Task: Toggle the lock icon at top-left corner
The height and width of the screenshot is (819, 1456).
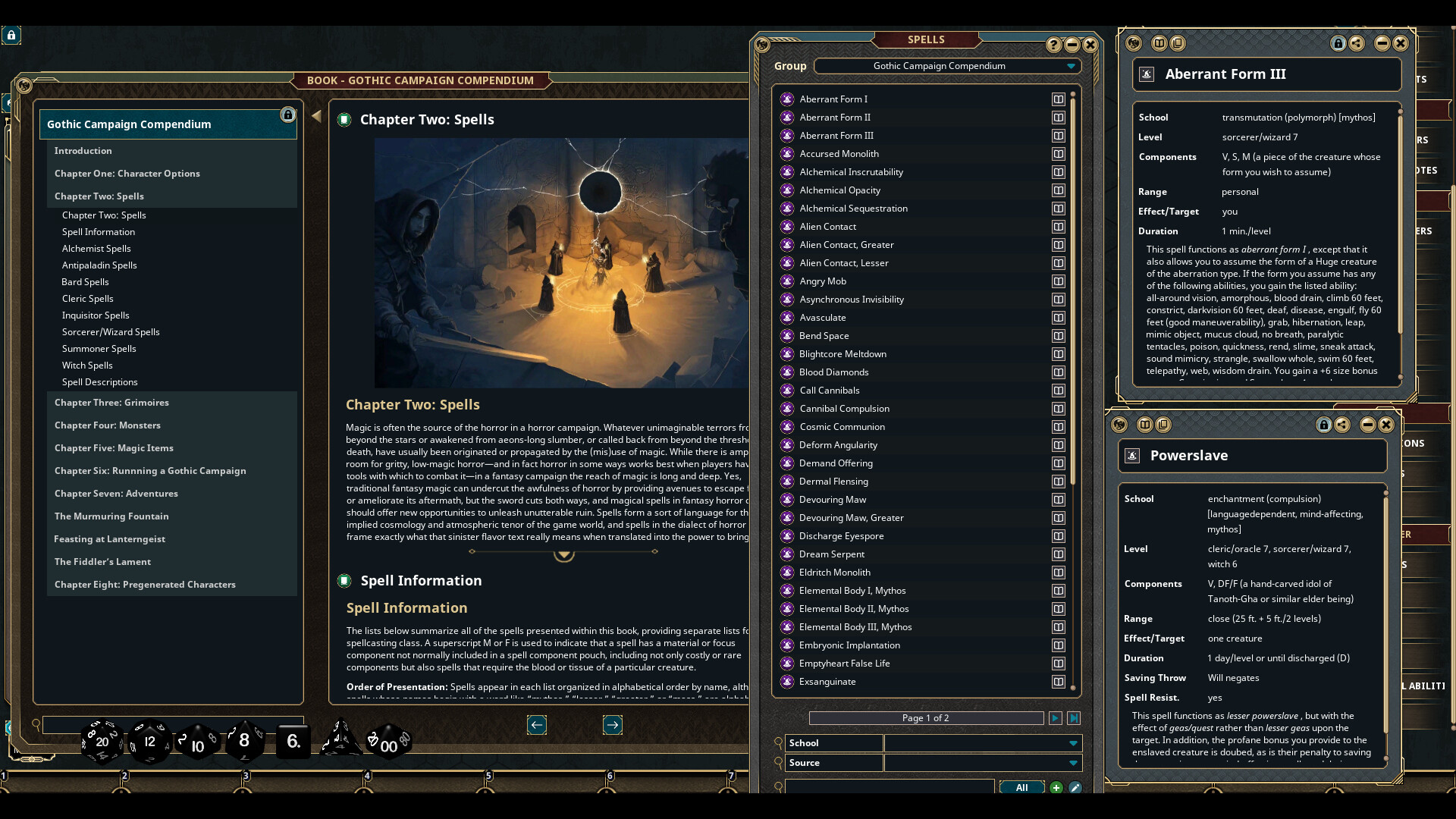Action: pyautogui.click(x=11, y=35)
